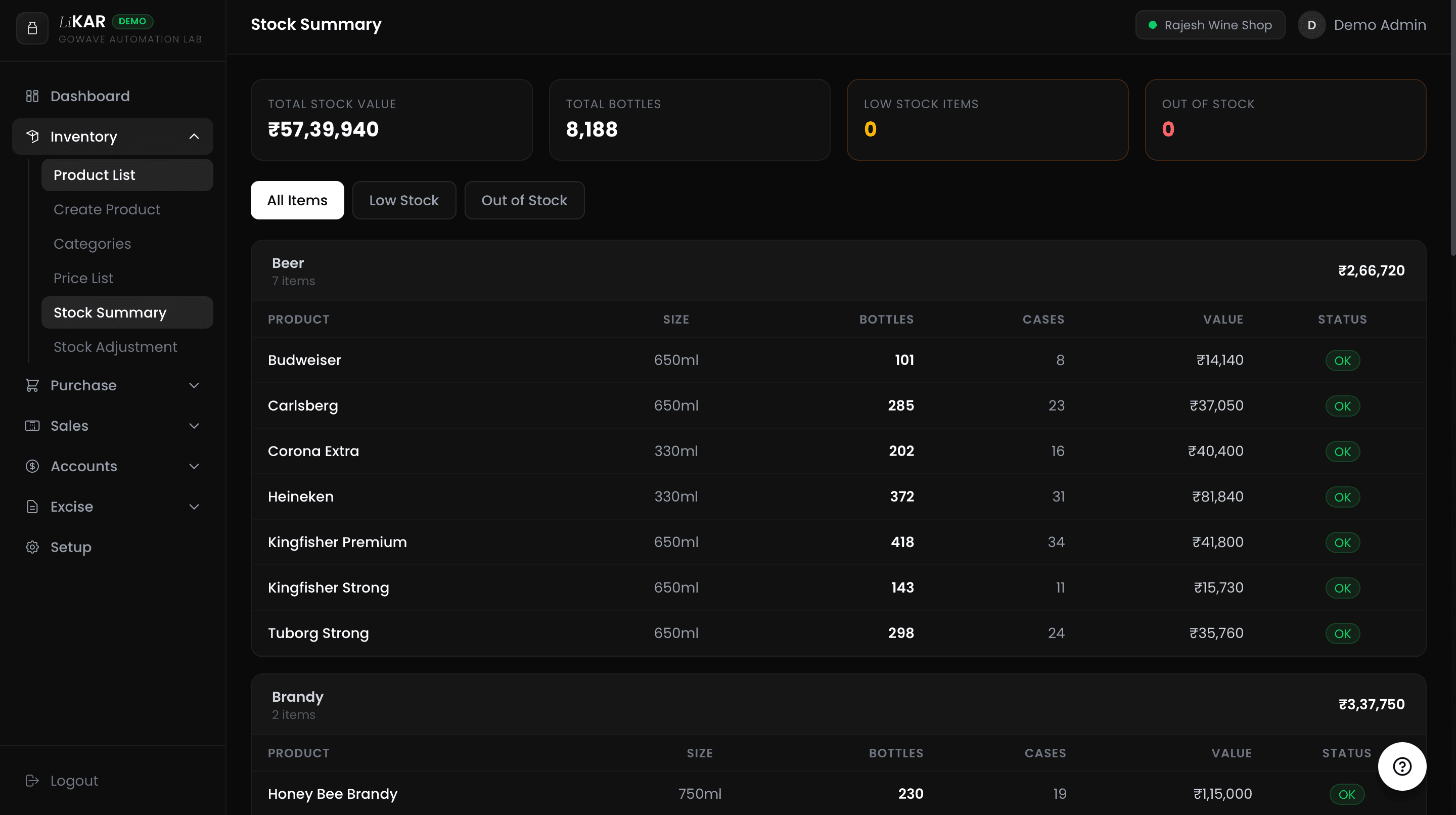Click the Out of Stock summary card
This screenshot has height=815, width=1456.
[1286, 120]
